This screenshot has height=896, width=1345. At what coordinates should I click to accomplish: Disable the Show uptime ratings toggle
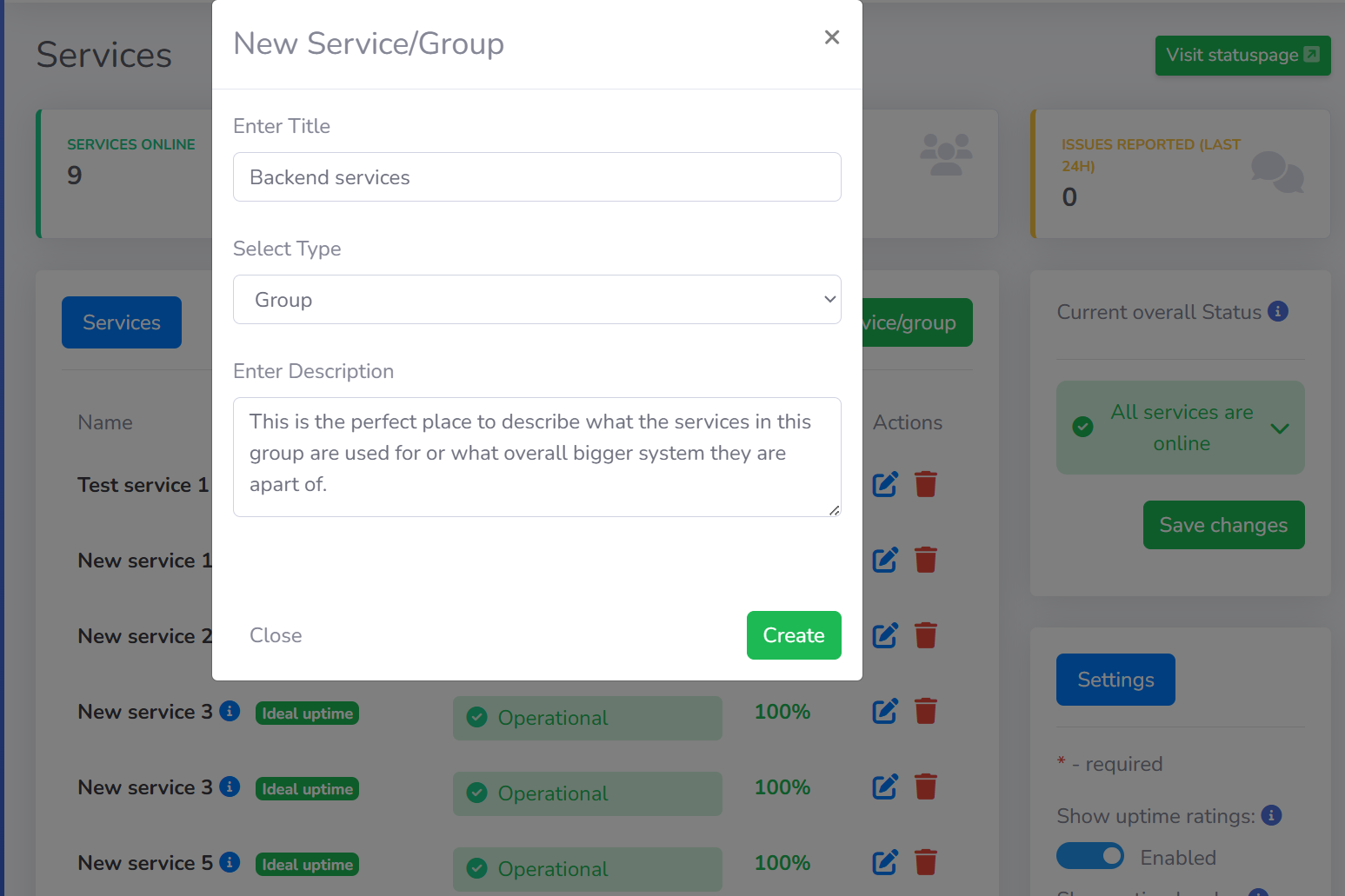(1089, 856)
